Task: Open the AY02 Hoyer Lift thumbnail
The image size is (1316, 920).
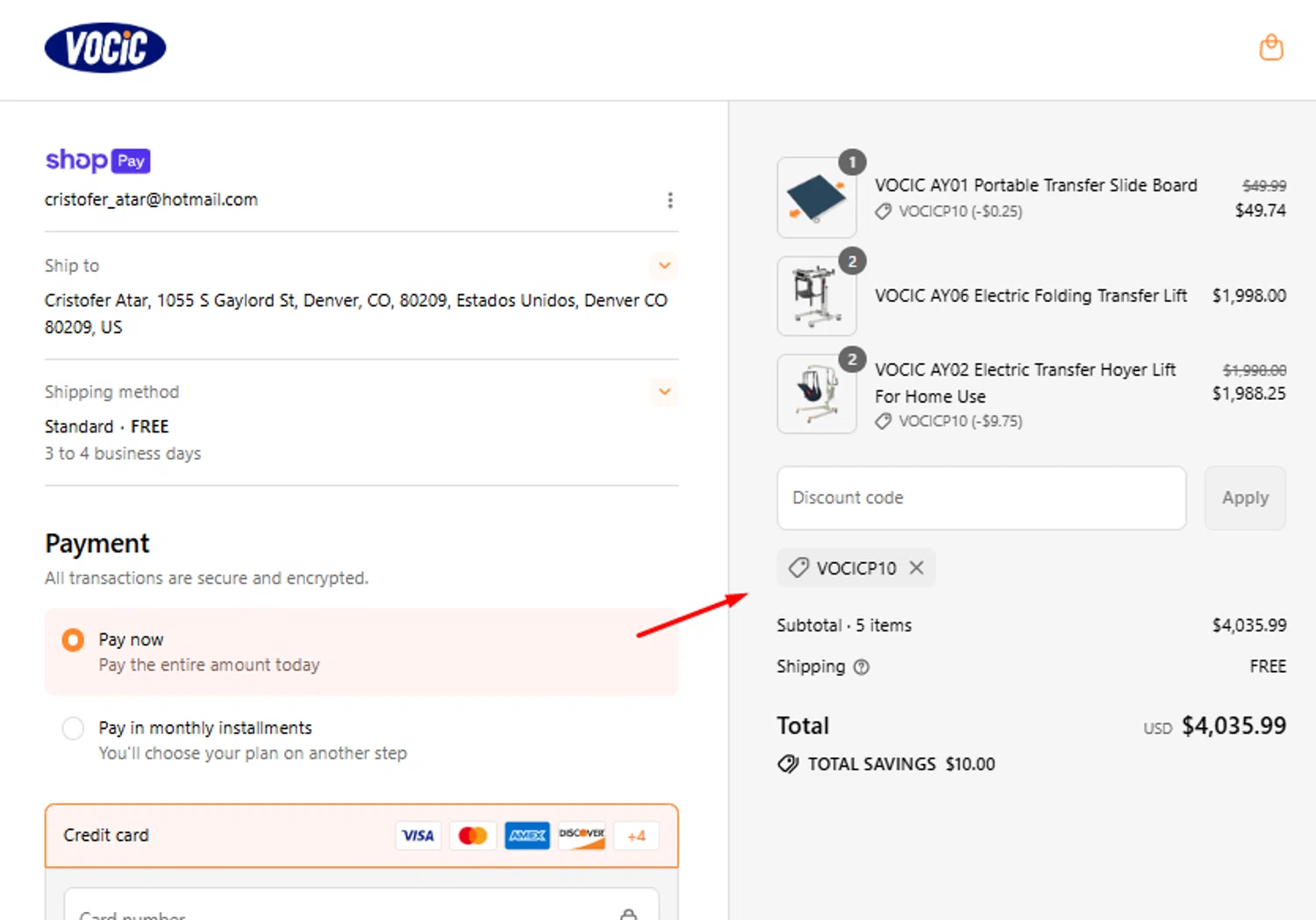Action: pyautogui.click(x=817, y=394)
